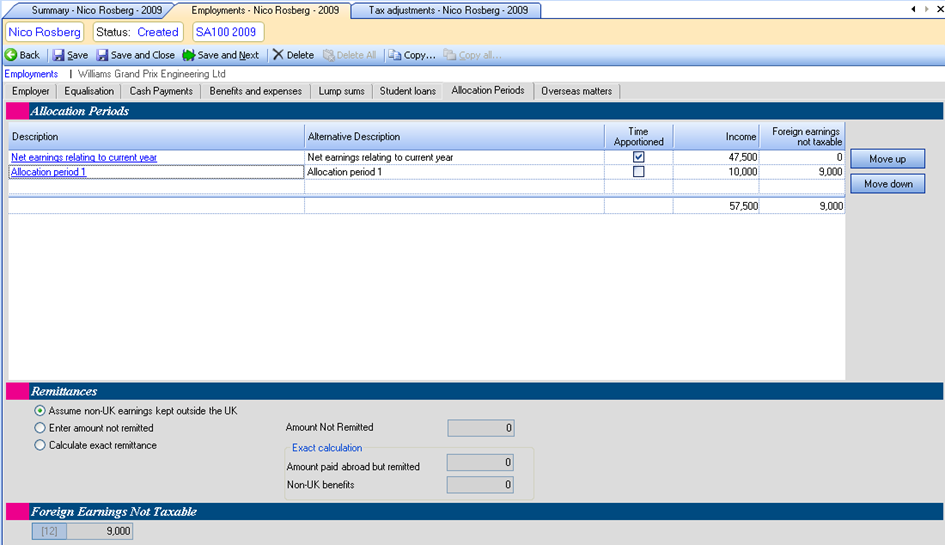Click the 47,500 income cell
This screenshot has height=545, width=945.
pos(716,157)
